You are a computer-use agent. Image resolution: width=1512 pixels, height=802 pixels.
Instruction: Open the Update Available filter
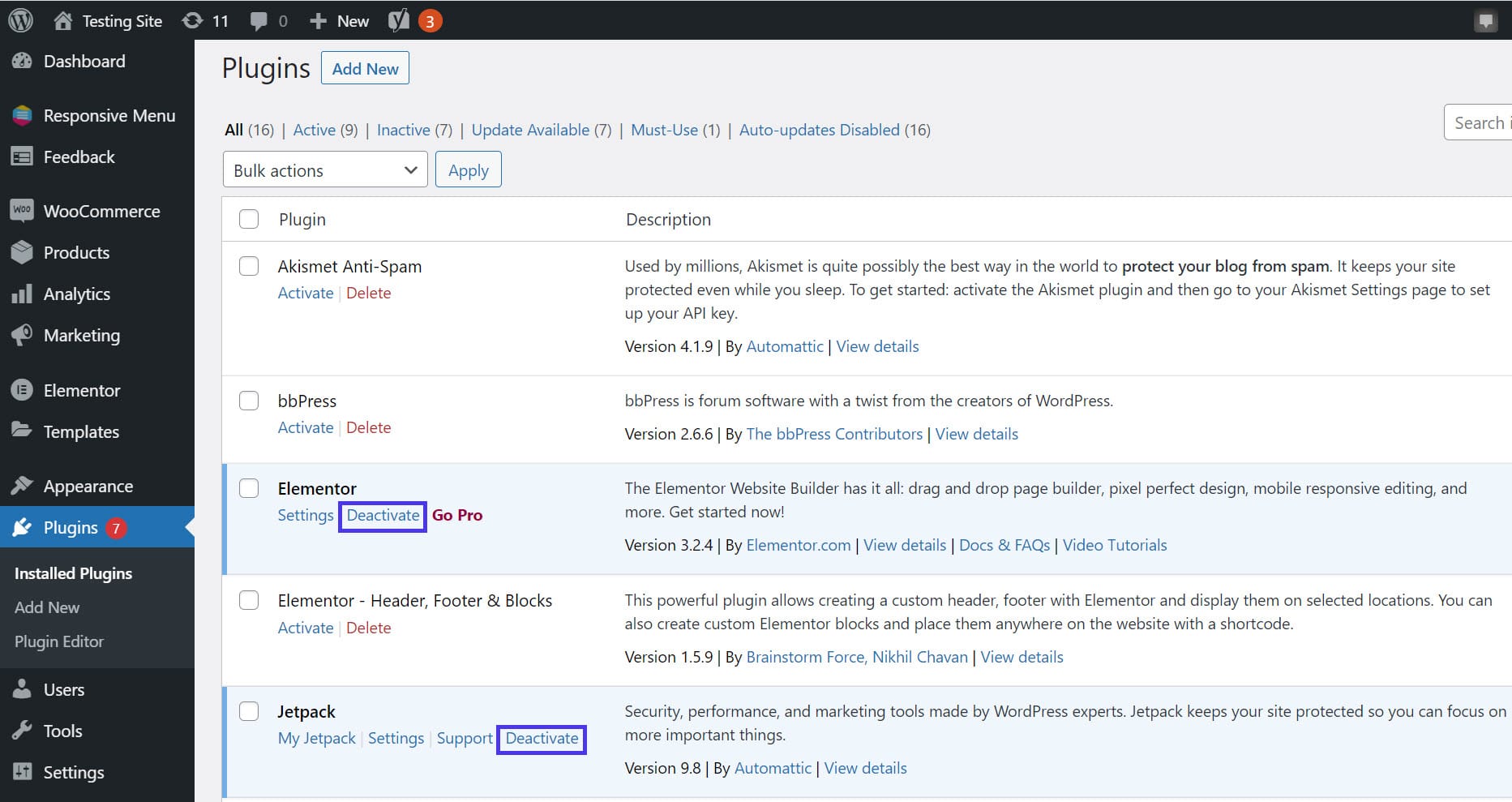point(531,130)
